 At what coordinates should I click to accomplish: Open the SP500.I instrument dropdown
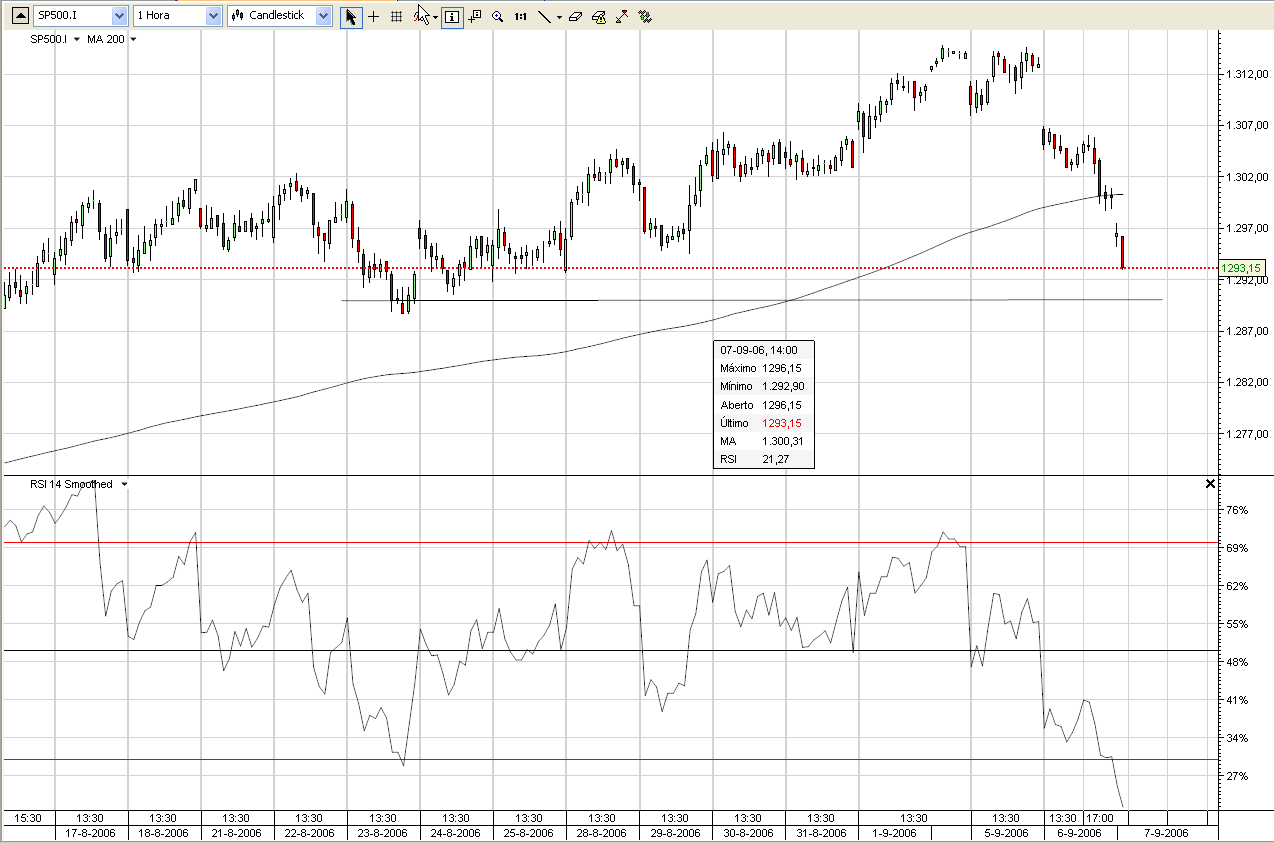(x=117, y=15)
